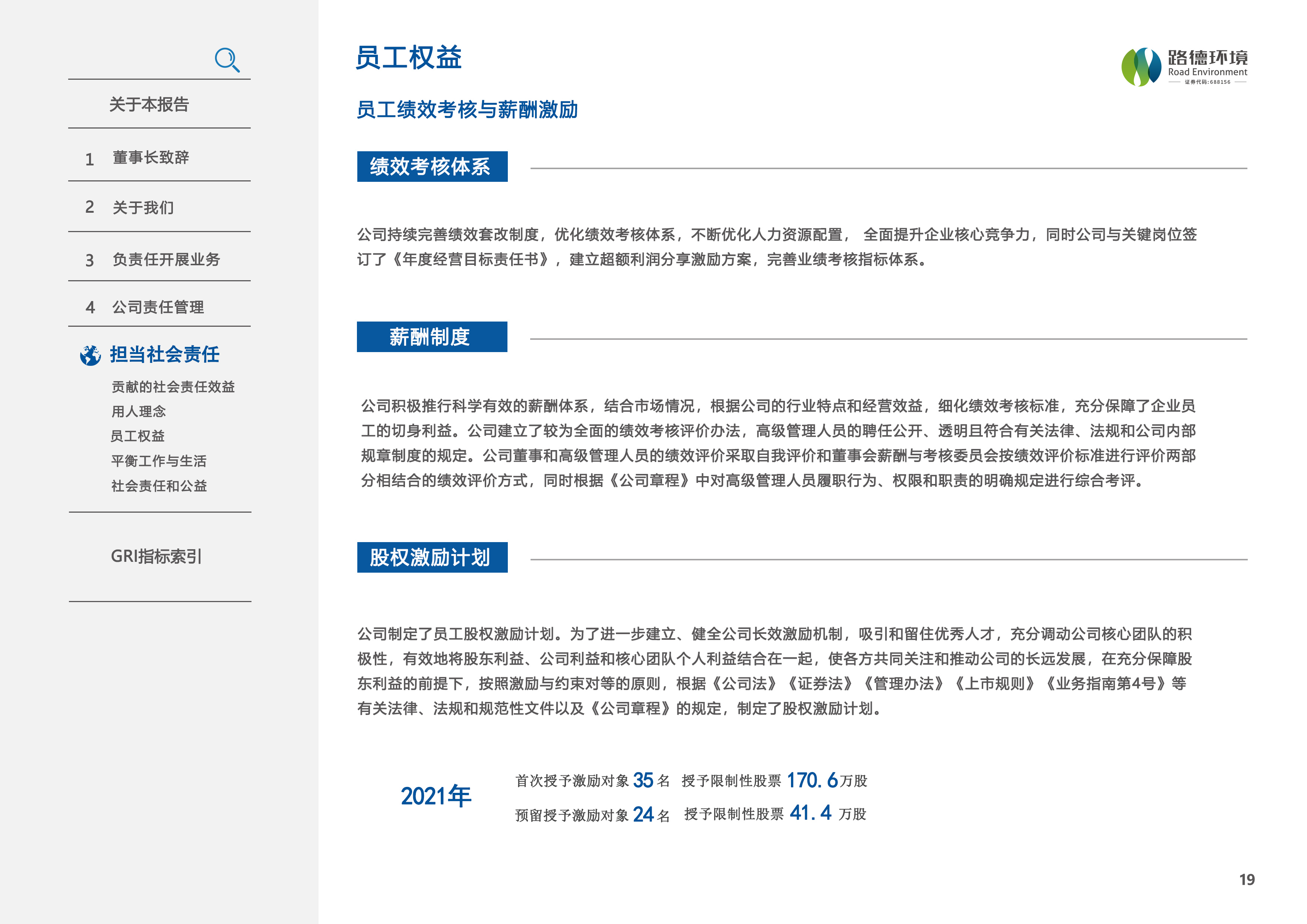
Task: Navigate to chapter 4 公司责任管理
Action: 158,307
